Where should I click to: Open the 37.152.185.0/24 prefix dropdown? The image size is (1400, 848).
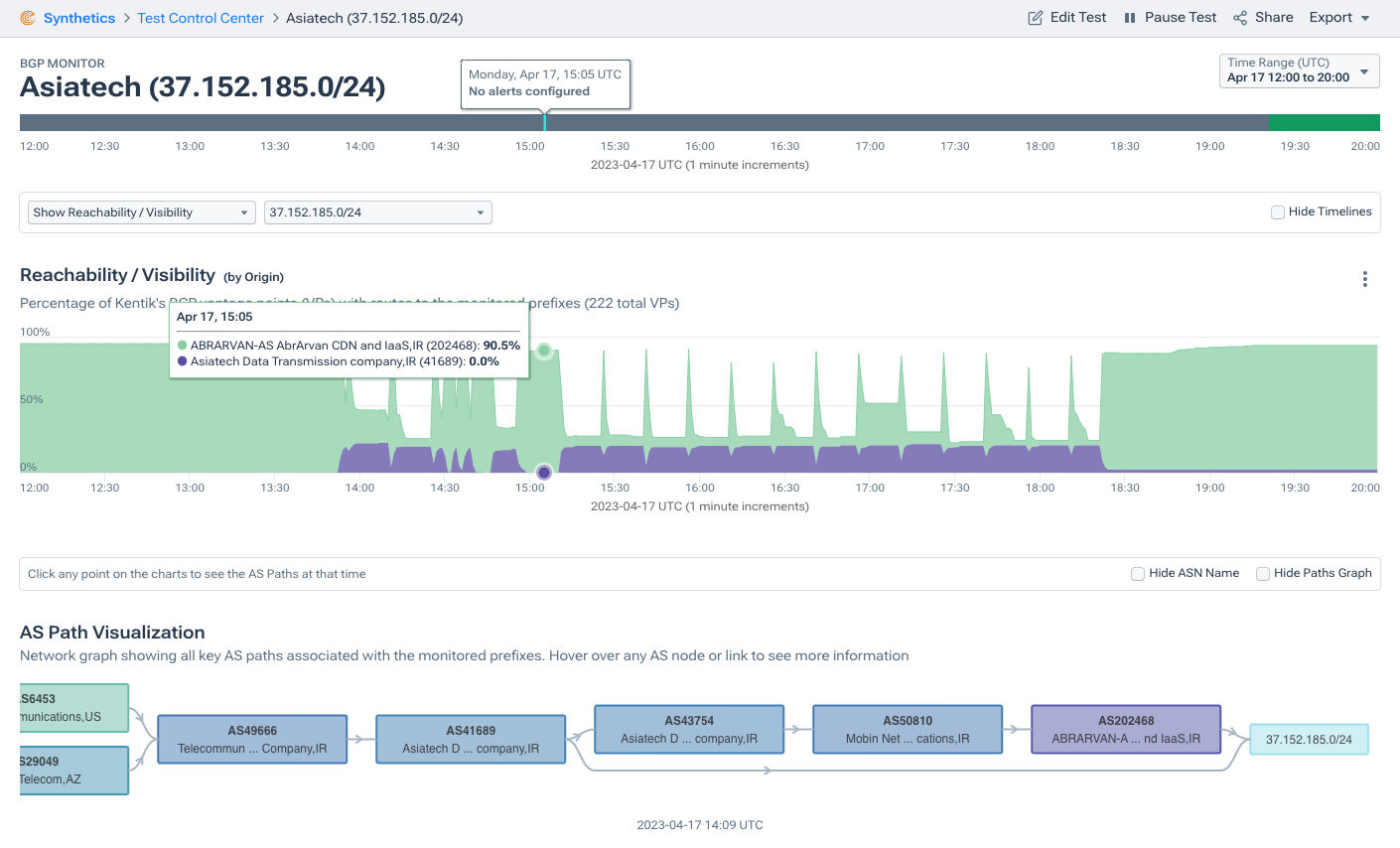point(378,212)
